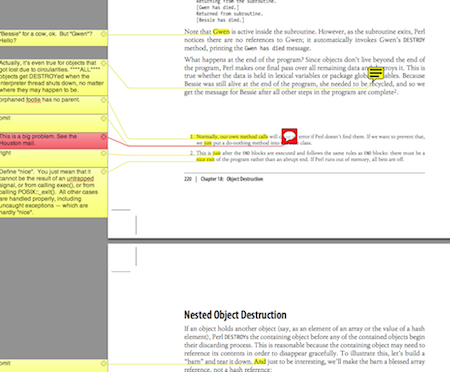Image resolution: width=450 pixels, height=372 pixels.
Task: Close the "right" annotation note
Action: click(104, 153)
